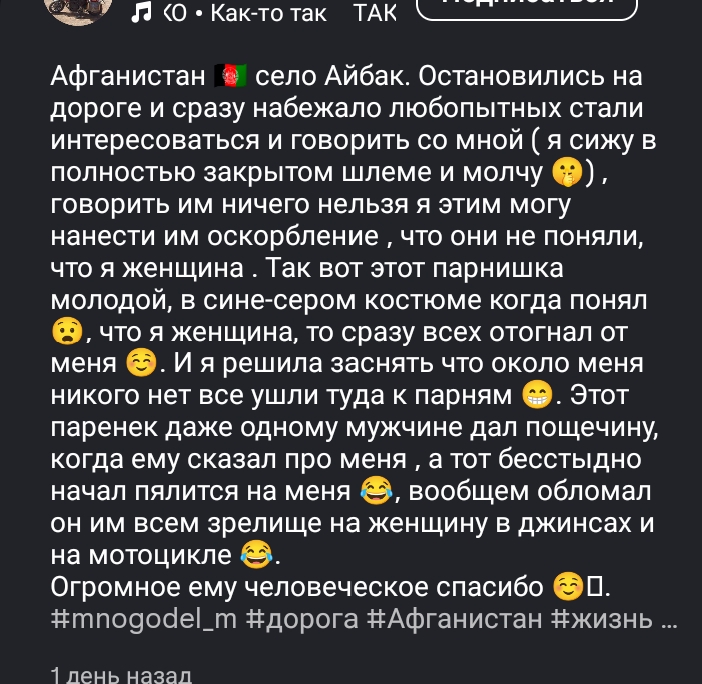Open the poster's profile avatar

(78, 8)
